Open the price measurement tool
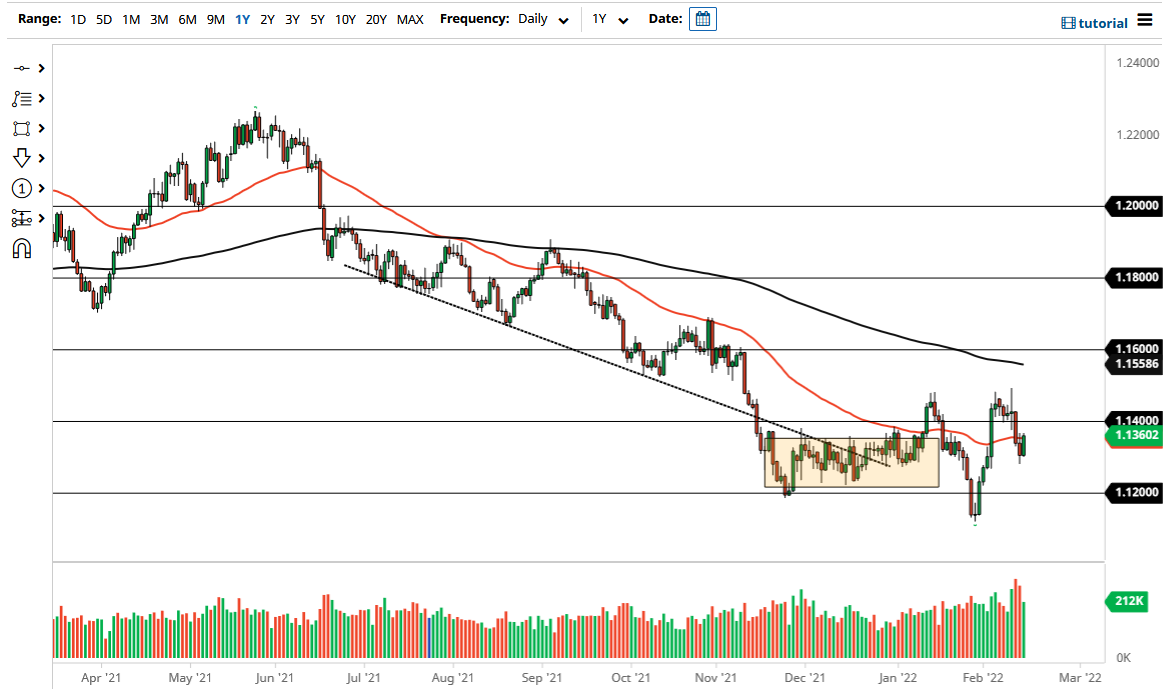The height and width of the screenshot is (697, 1174). pos(22,217)
